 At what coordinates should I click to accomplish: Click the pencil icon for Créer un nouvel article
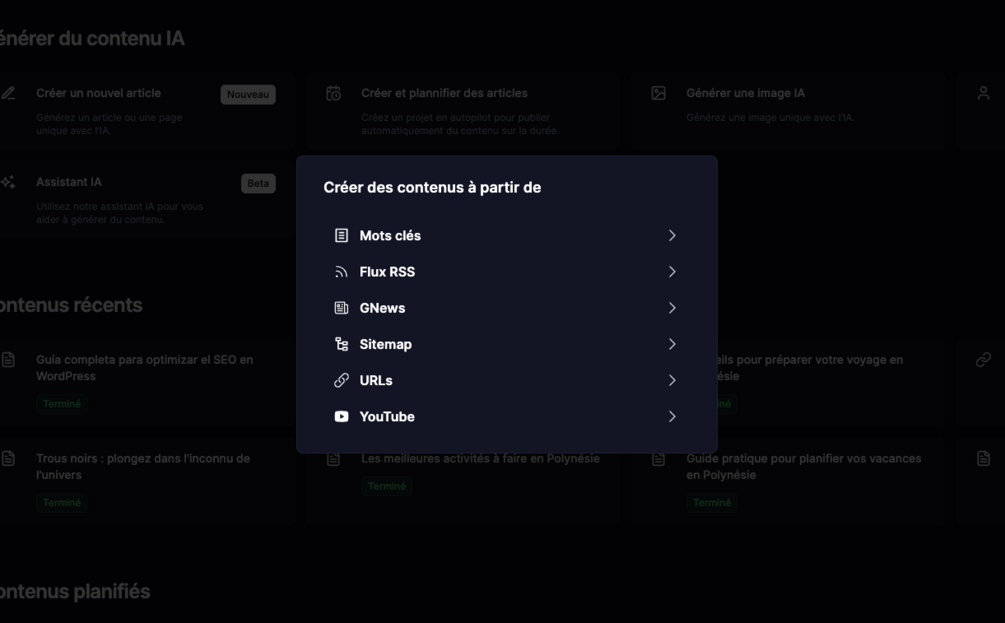point(8,94)
